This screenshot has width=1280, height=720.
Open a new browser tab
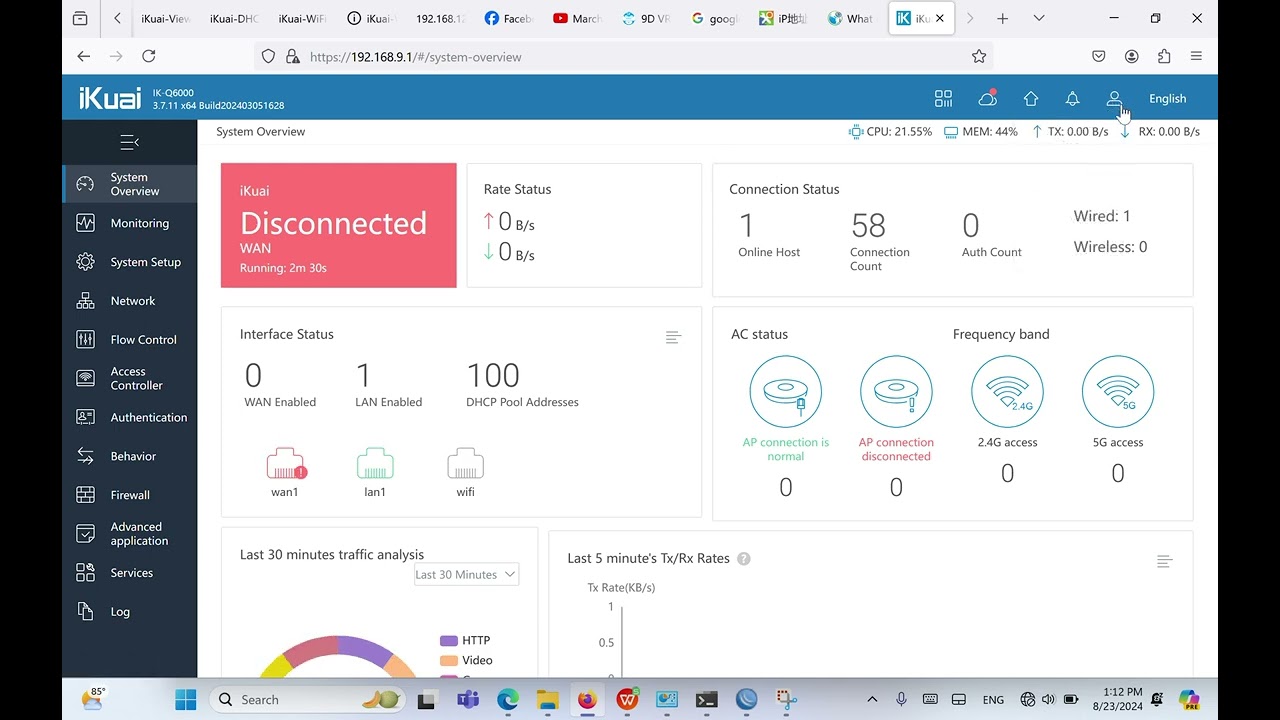1002,18
